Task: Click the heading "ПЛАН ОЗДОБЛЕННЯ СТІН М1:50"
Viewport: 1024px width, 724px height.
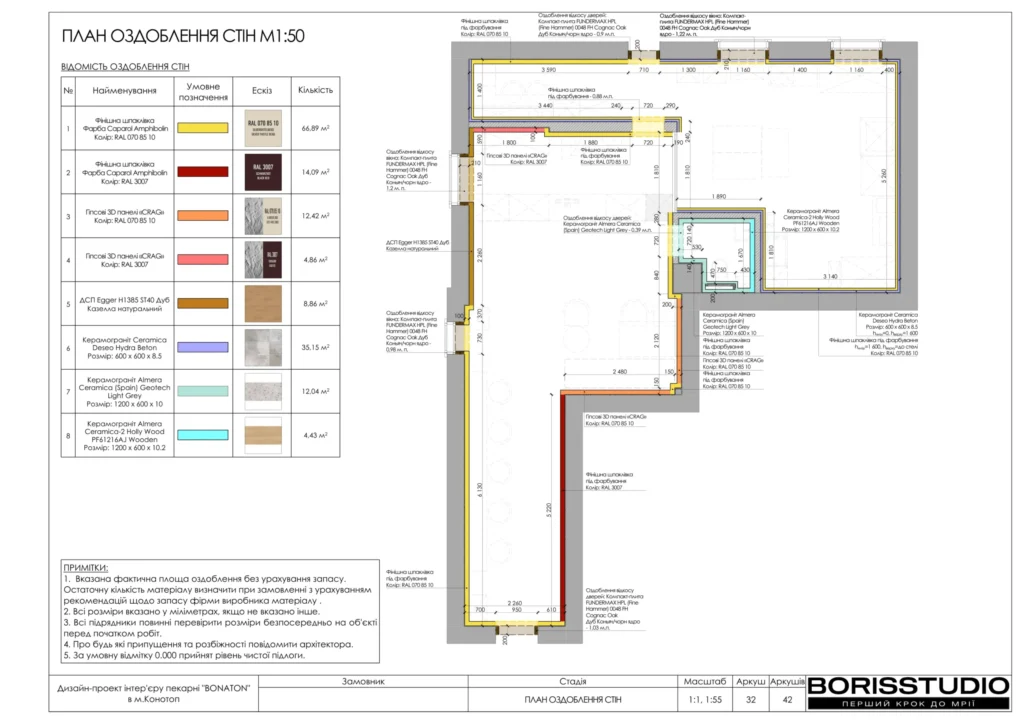Action: coord(183,36)
